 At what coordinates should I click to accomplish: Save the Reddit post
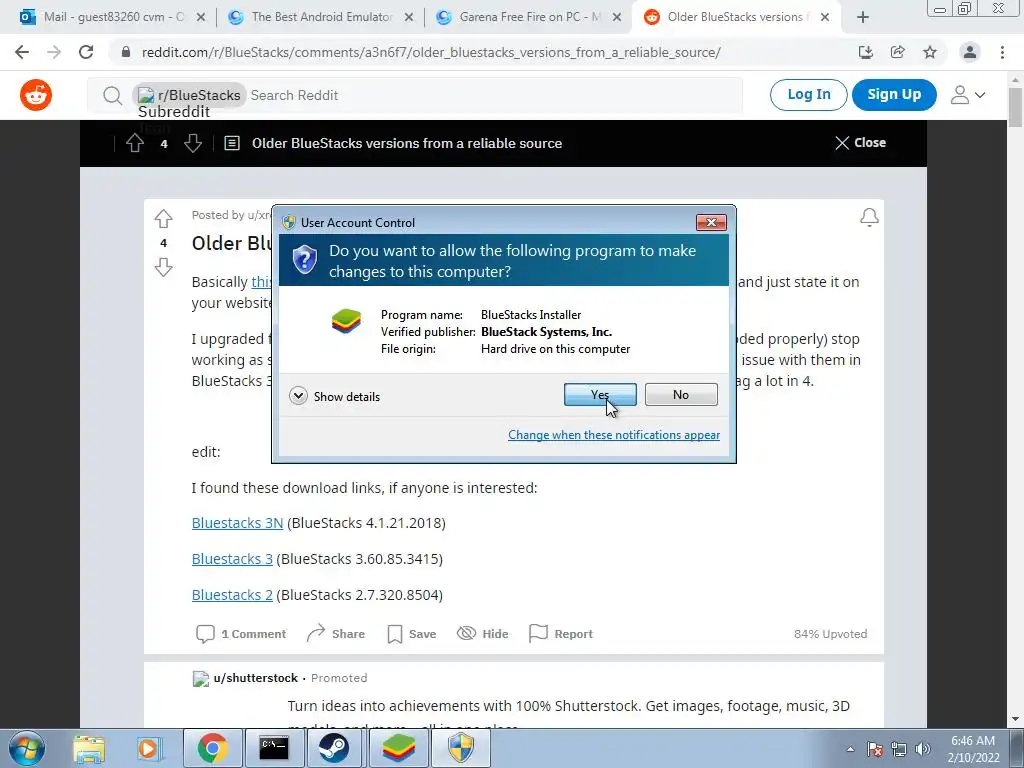pyautogui.click(x=411, y=633)
